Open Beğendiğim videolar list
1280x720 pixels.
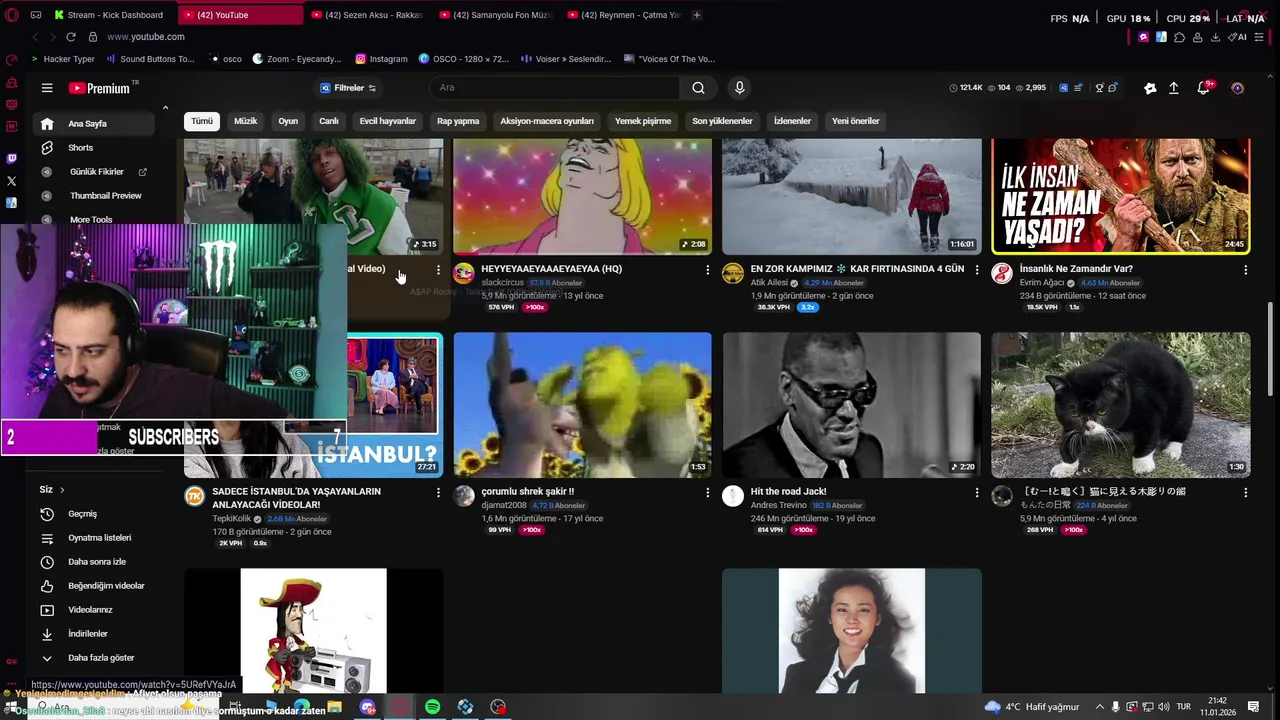(94, 586)
